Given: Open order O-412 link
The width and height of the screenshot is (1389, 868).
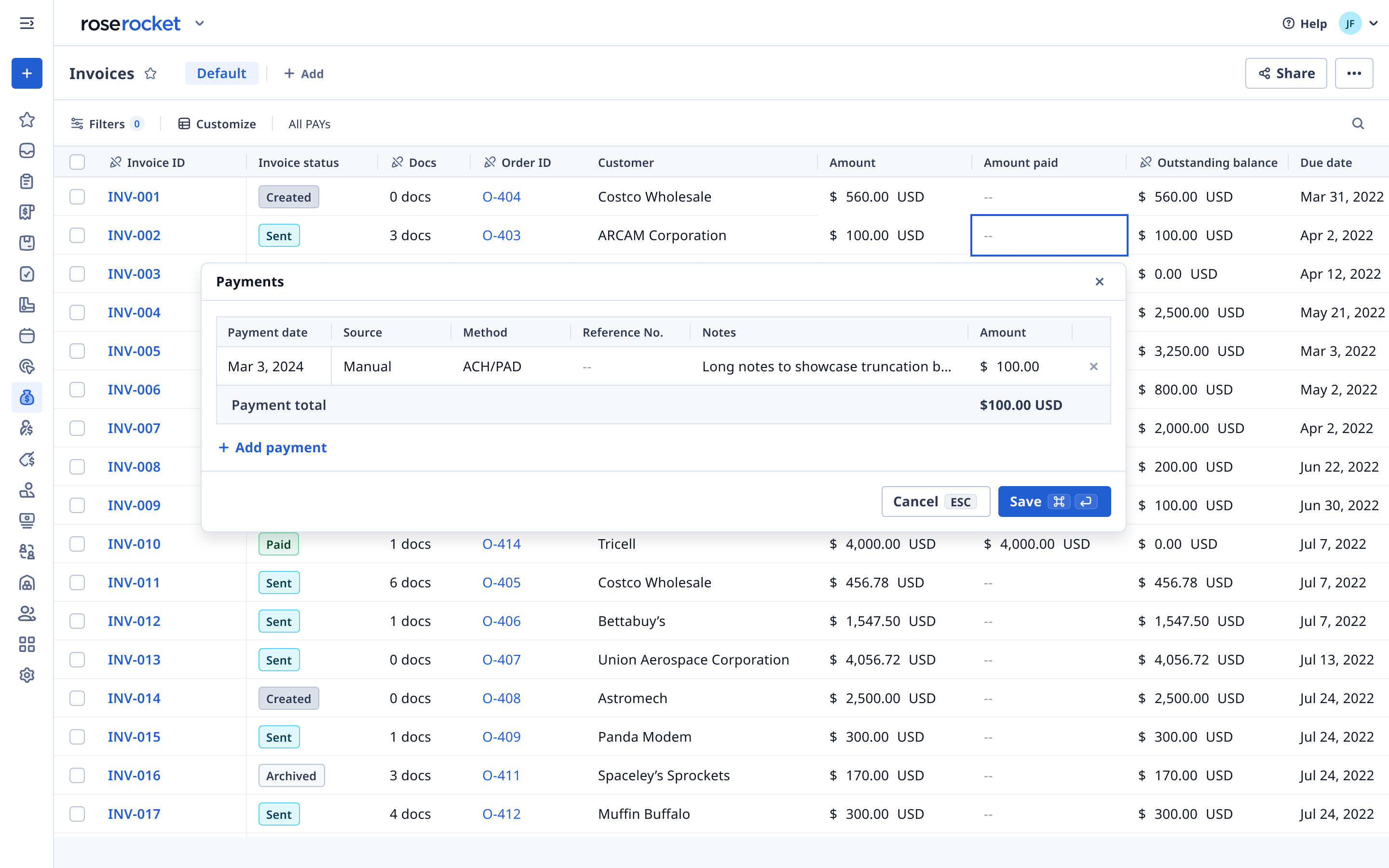Looking at the screenshot, I should [501, 814].
